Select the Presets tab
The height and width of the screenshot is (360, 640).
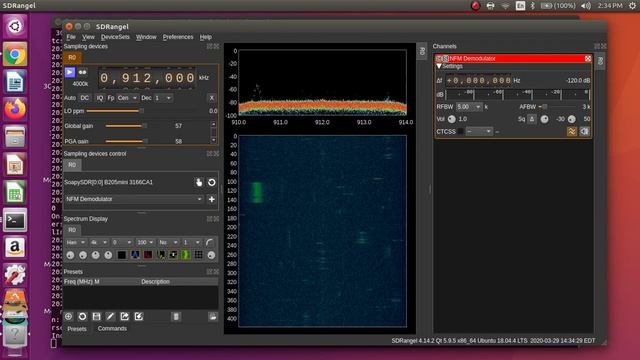77,329
